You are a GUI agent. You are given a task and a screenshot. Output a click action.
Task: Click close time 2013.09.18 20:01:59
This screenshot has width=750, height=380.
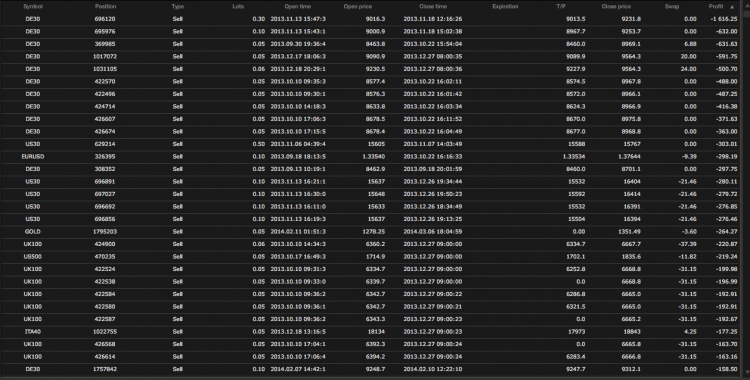(433, 169)
